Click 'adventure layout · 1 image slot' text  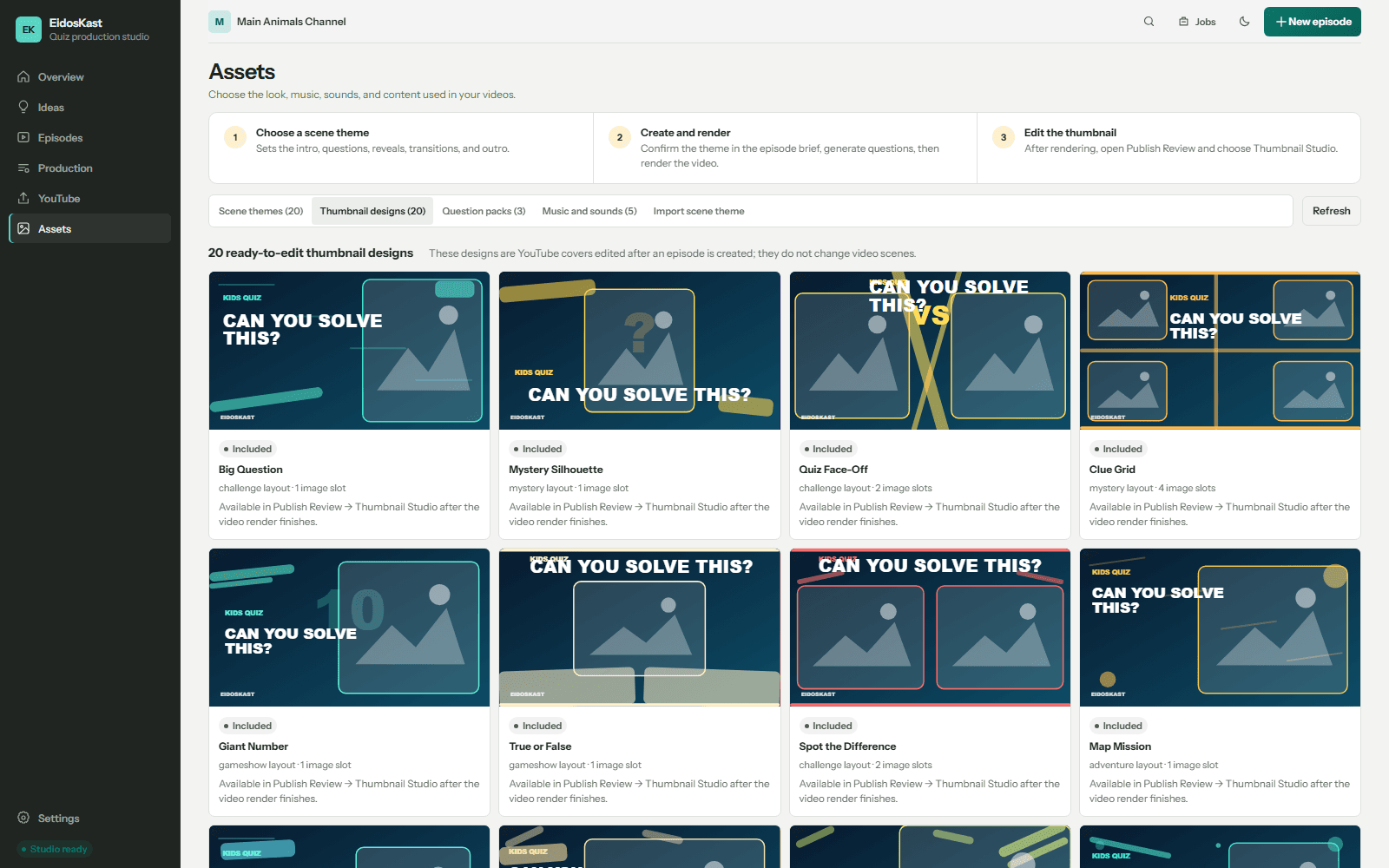[1154, 765]
